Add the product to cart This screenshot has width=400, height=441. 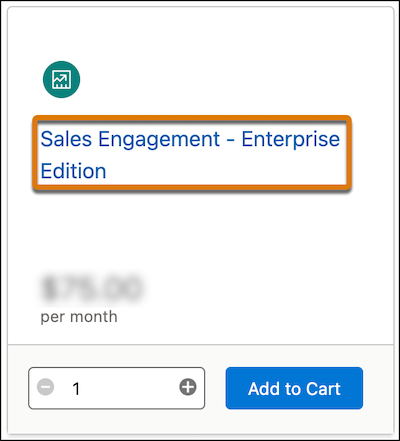coord(294,388)
